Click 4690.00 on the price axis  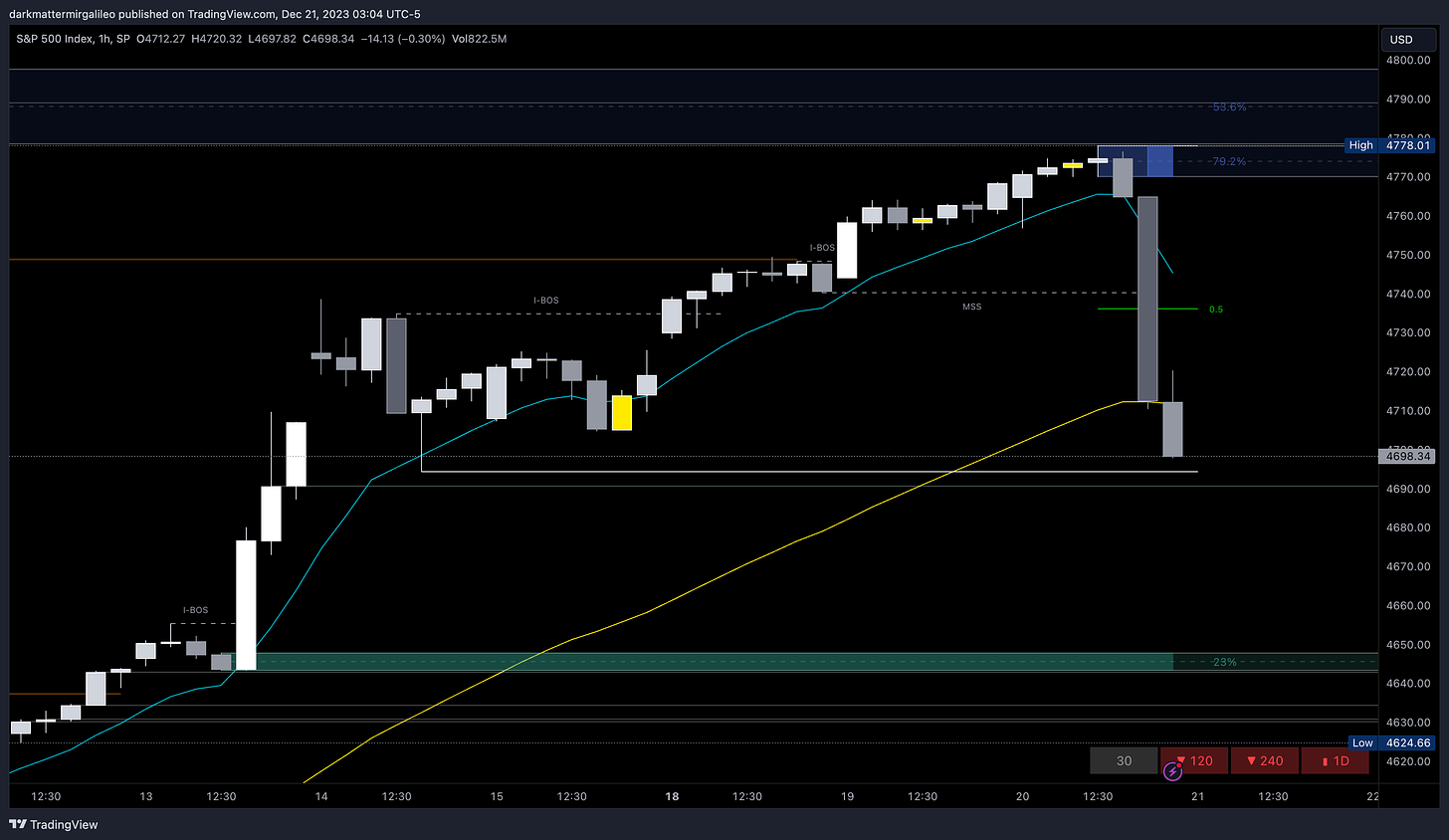(x=1408, y=489)
